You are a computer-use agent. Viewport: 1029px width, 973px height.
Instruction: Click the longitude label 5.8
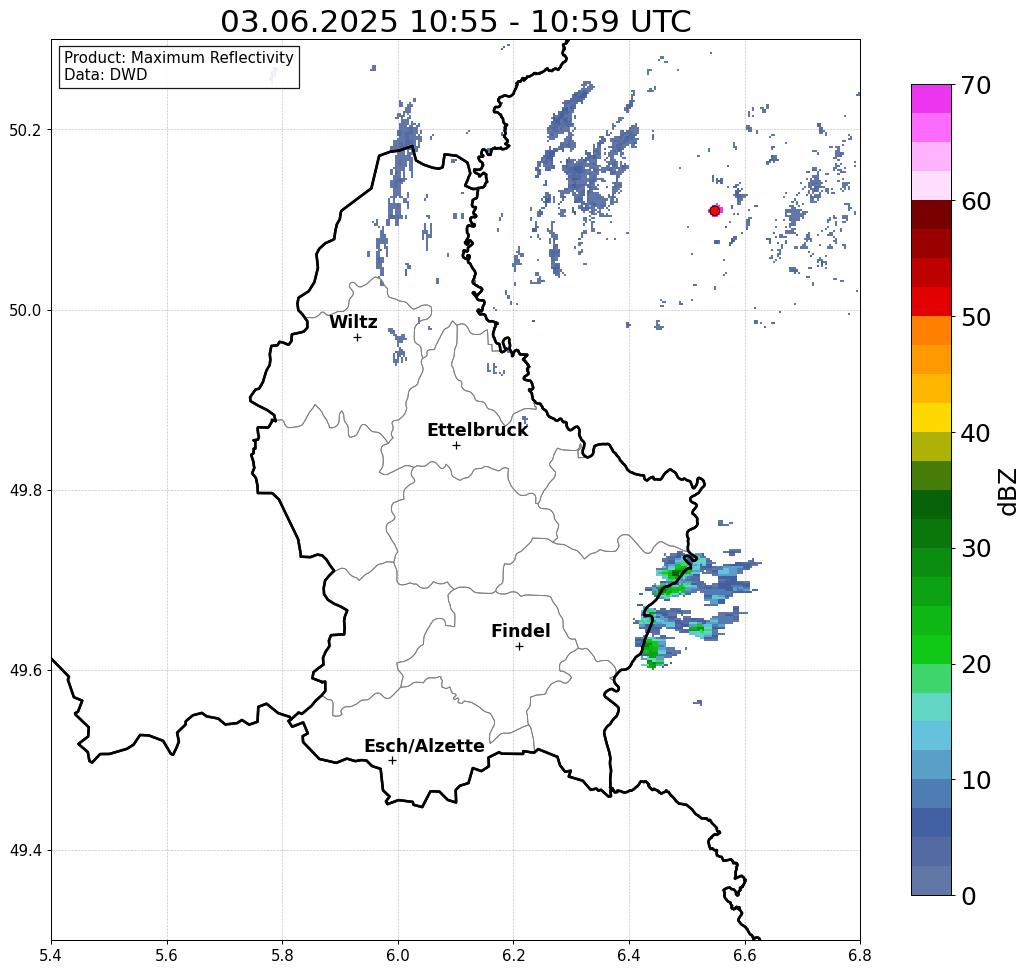click(x=282, y=955)
